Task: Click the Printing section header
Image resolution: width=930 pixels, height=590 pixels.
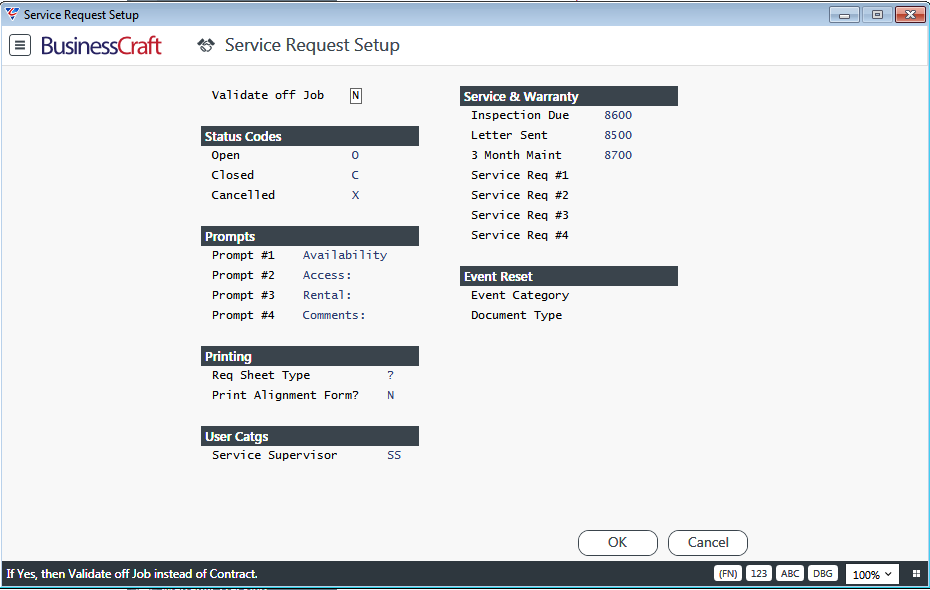Action: [310, 356]
